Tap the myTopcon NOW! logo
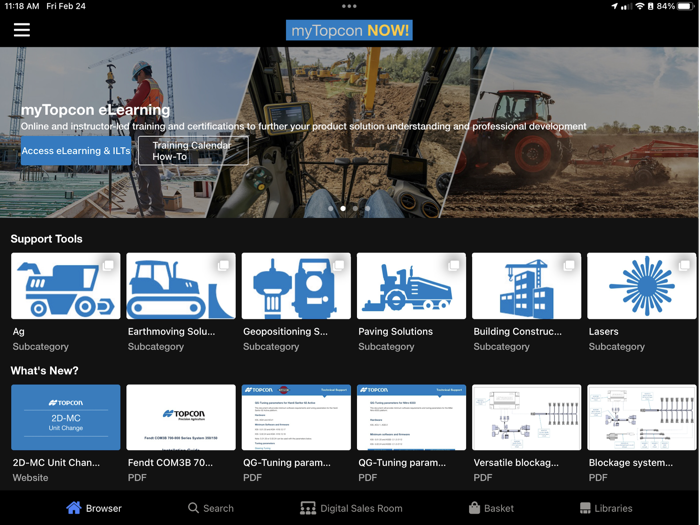This screenshot has height=525, width=700. point(349,30)
